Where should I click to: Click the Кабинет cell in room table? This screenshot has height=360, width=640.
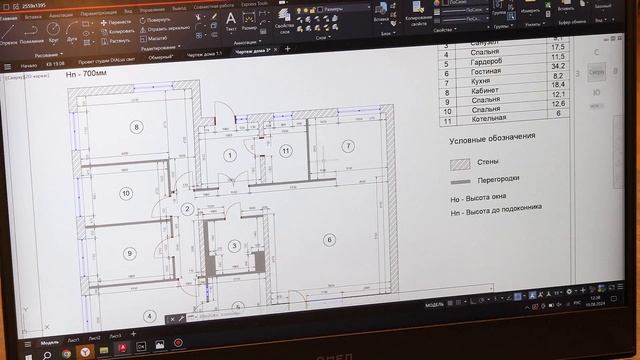pyautogui.click(x=485, y=91)
